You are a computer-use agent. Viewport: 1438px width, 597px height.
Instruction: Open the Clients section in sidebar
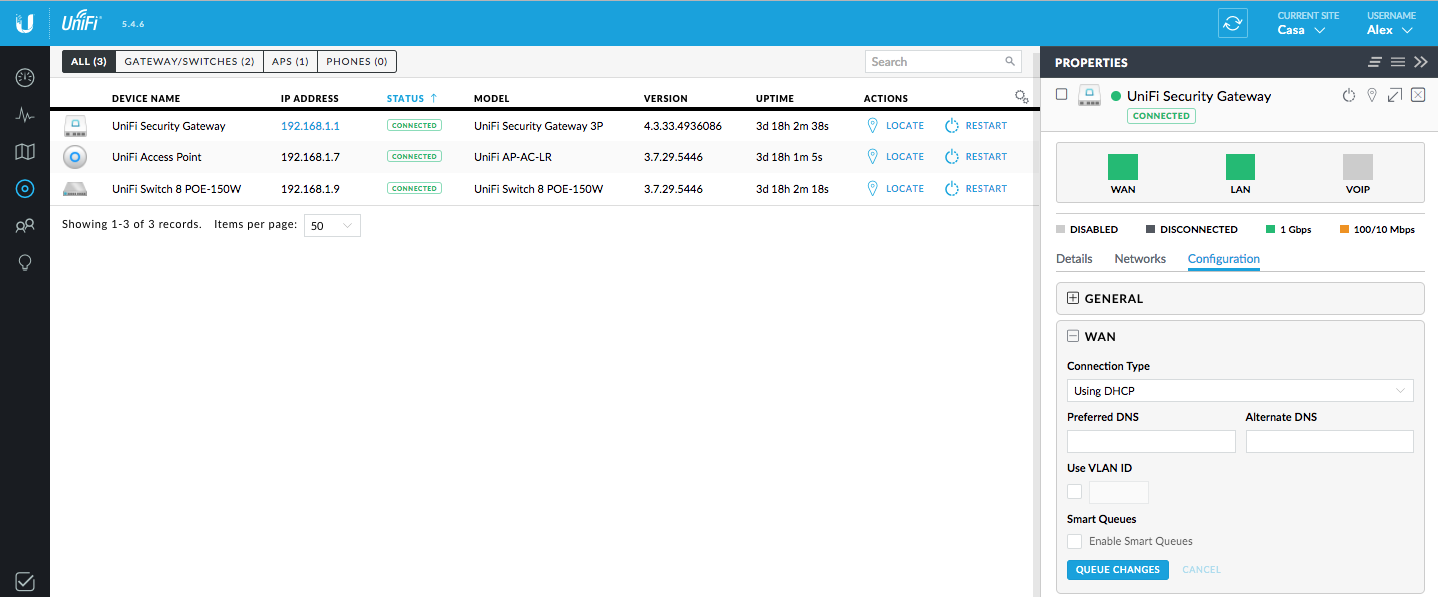(25, 226)
